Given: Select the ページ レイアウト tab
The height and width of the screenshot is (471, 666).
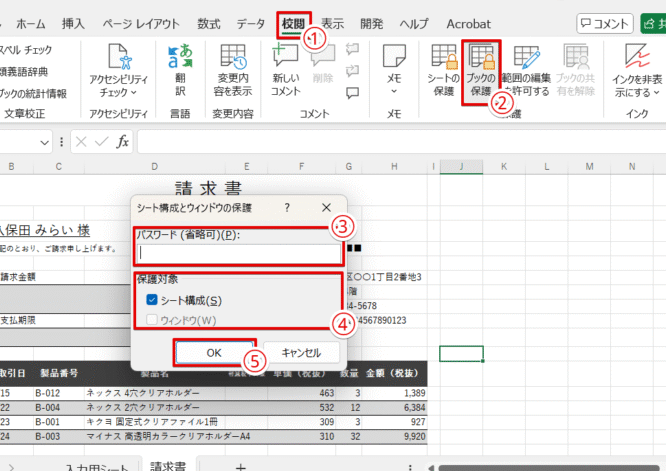Looking at the screenshot, I should (x=141, y=24).
